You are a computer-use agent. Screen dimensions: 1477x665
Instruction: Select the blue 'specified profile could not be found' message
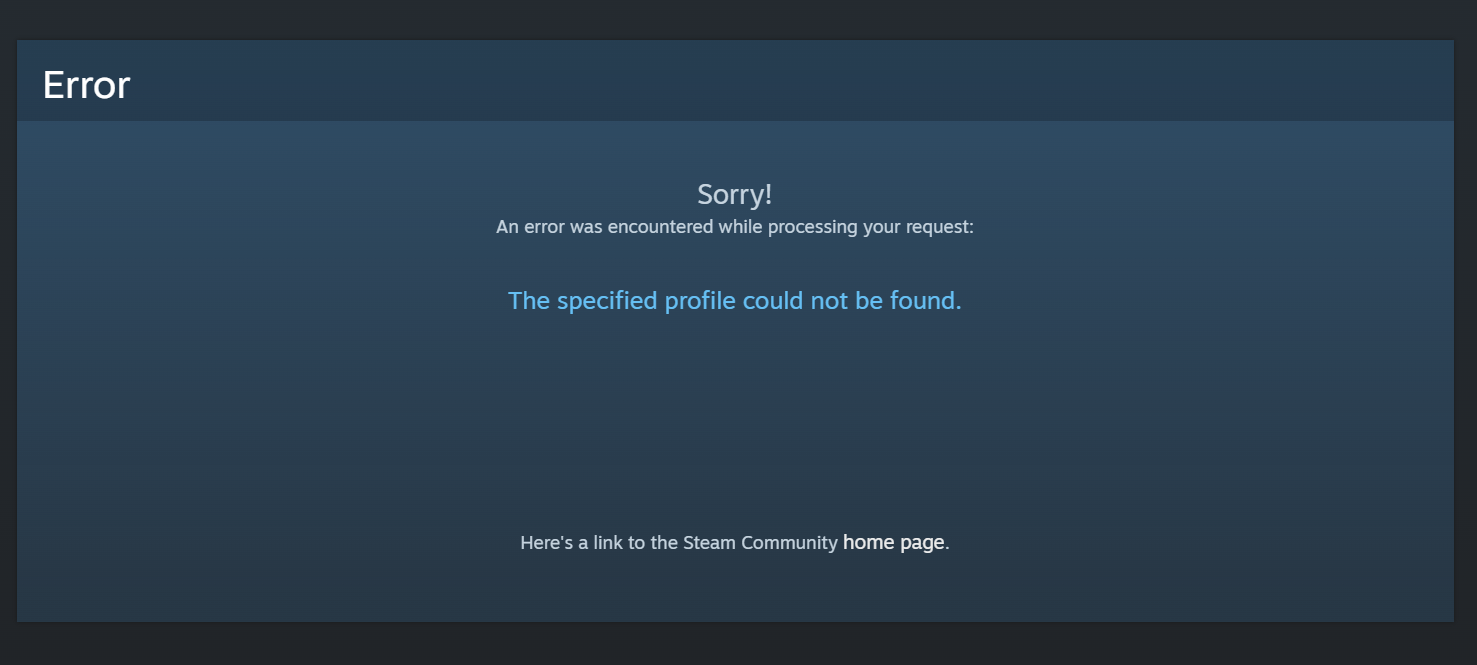pyautogui.click(x=735, y=301)
